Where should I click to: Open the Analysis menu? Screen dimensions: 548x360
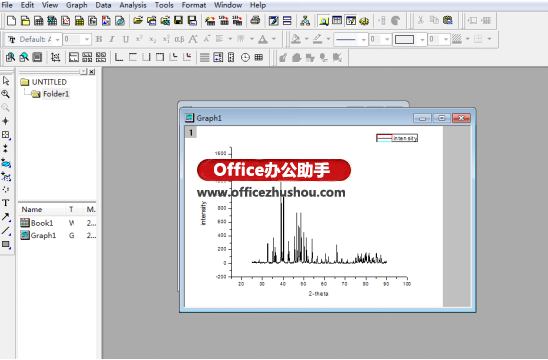tap(133, 5)
